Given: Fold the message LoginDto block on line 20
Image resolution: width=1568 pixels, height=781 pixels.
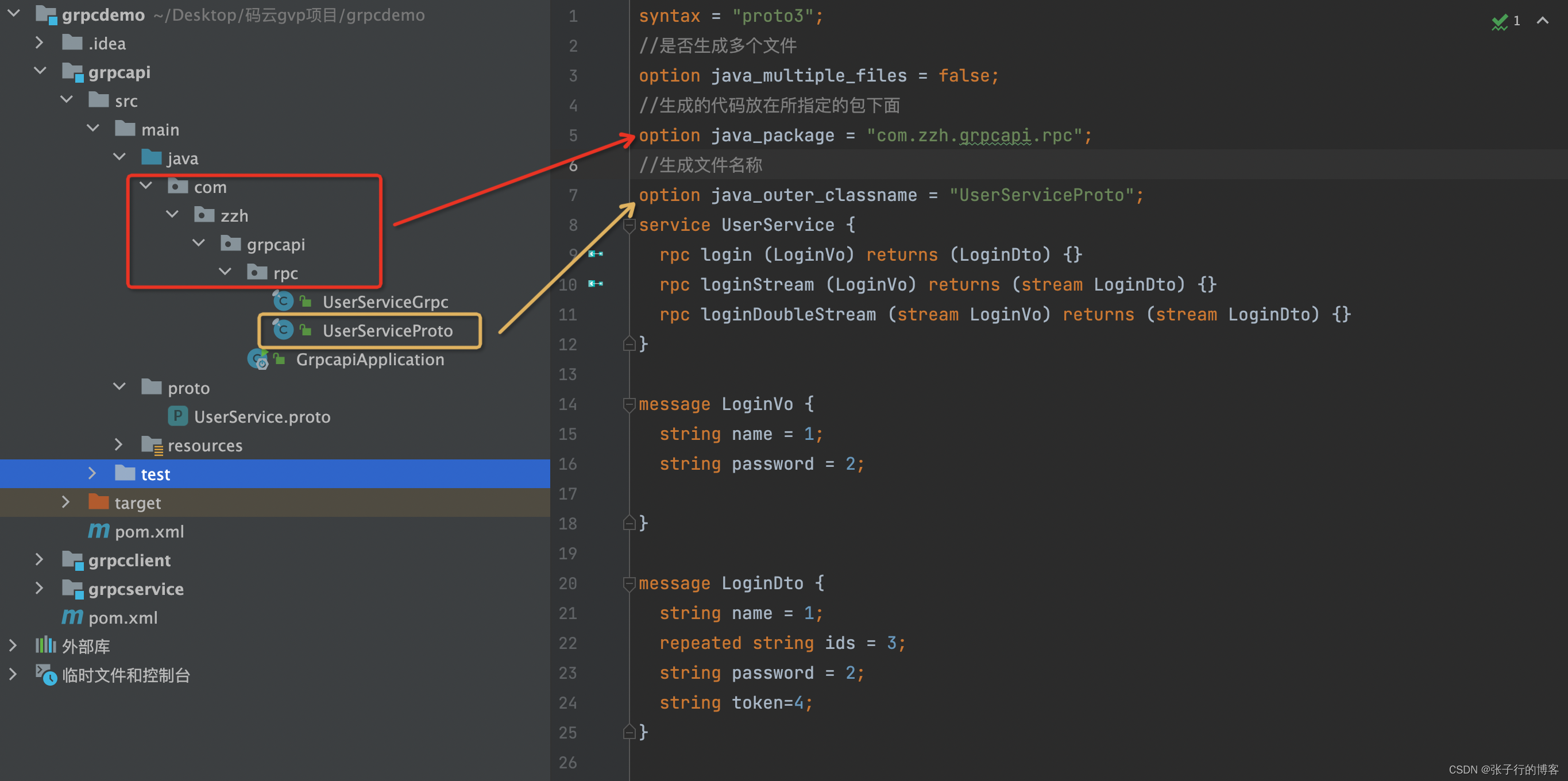Looking at the screenshot, I should (x=629, y=584).
